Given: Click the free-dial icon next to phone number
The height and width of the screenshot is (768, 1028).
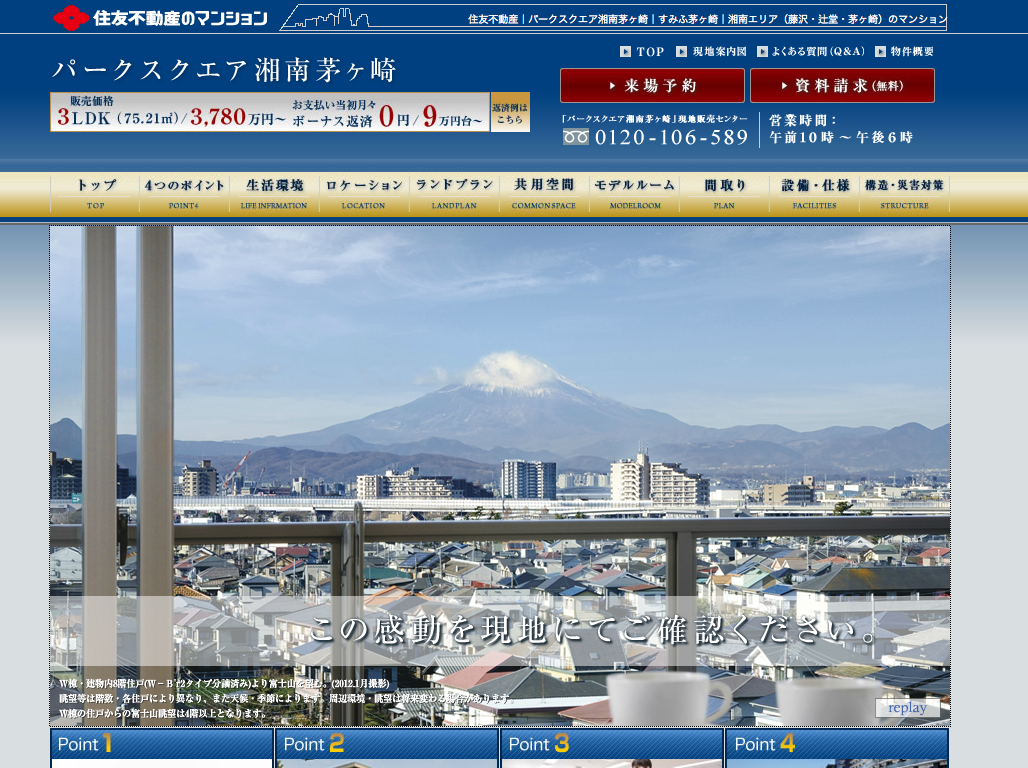Looking at the screenshot, I should (576, 138).
